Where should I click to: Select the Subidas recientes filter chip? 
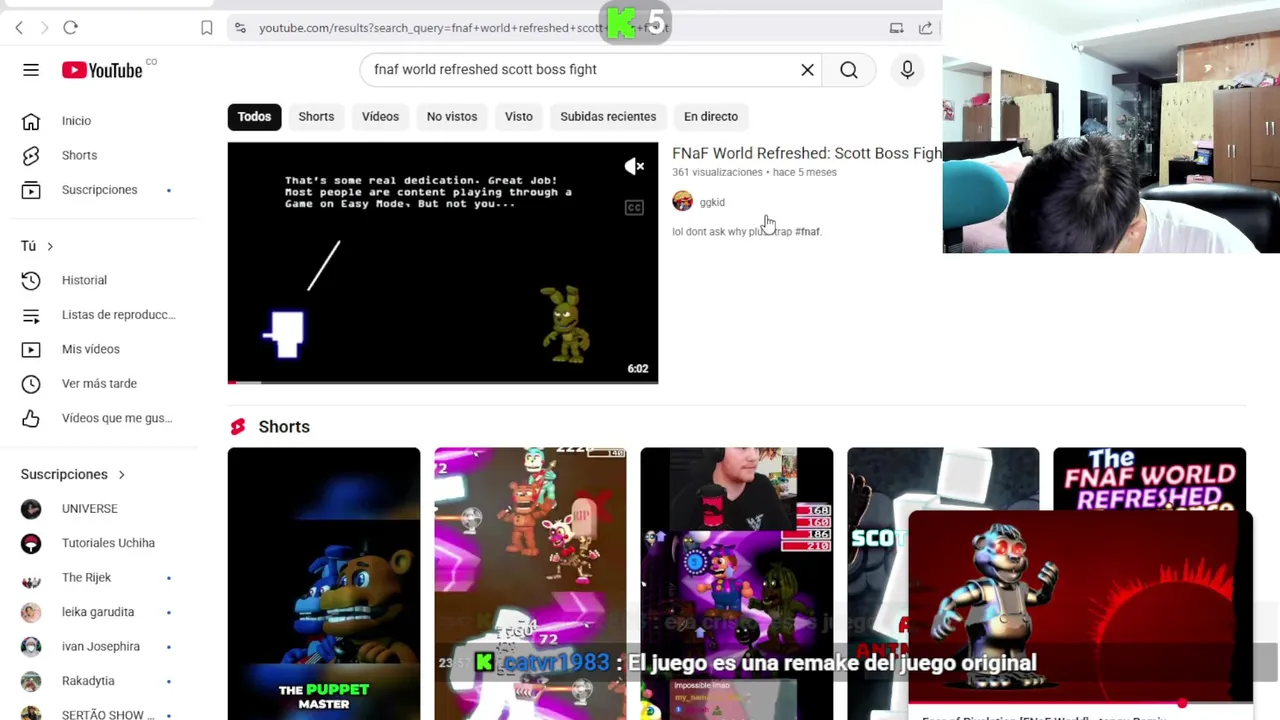pos(608,117)
